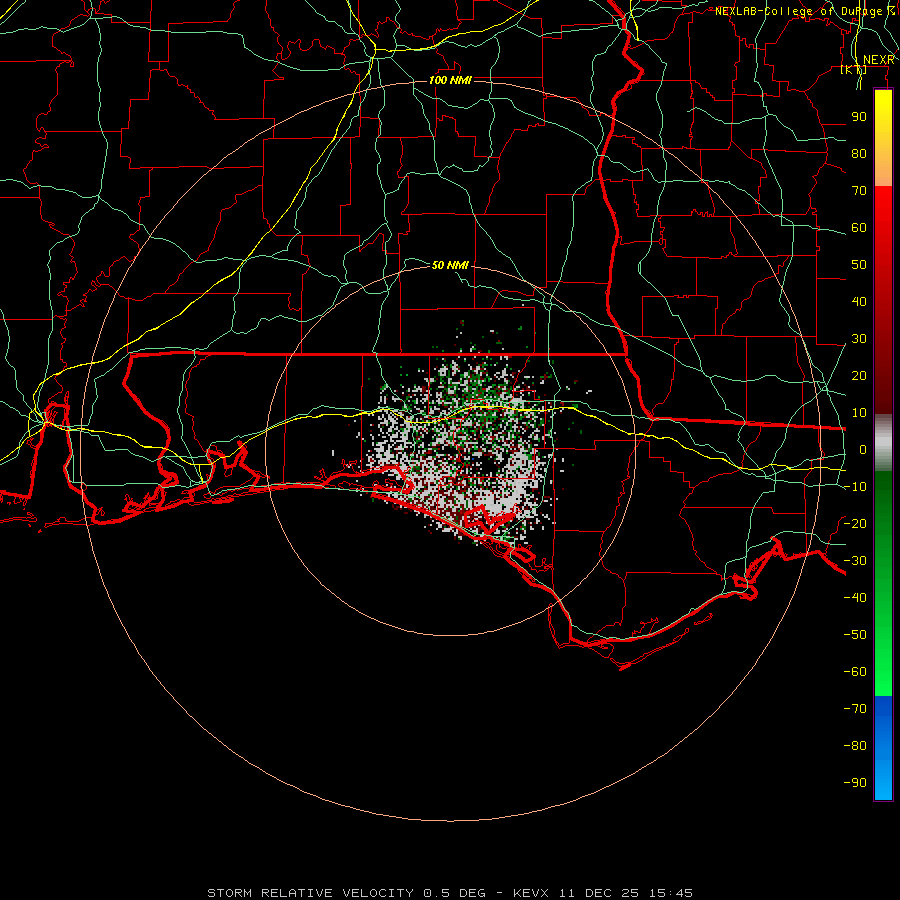Click the bright green segment of color bar
Viewport: 900px width, 900px height.
[883, 660]
